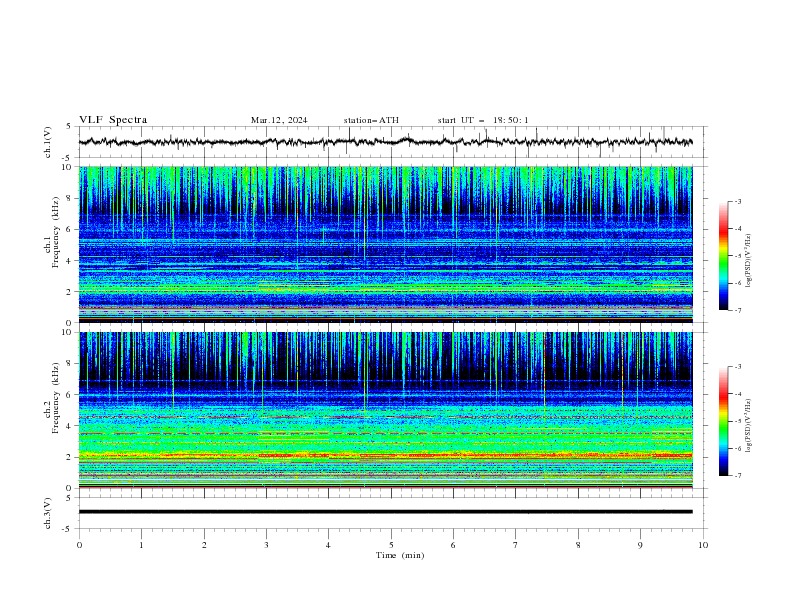Click time axis tick label "2"
Viewport: 792px width, 612px height.
[x=204, y=545]
